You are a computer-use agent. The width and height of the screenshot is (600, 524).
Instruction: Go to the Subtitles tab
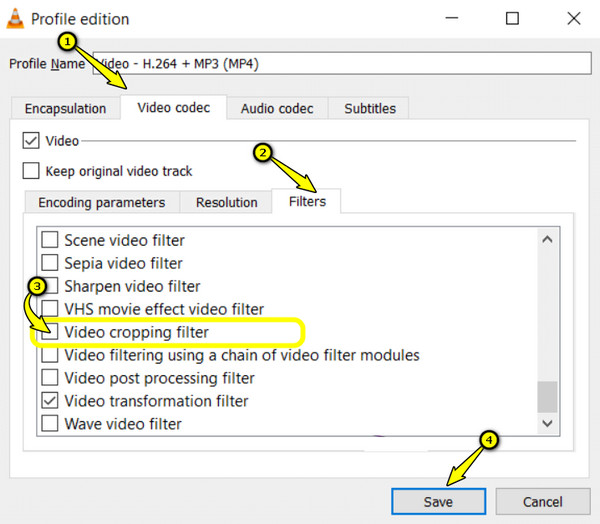370,108
